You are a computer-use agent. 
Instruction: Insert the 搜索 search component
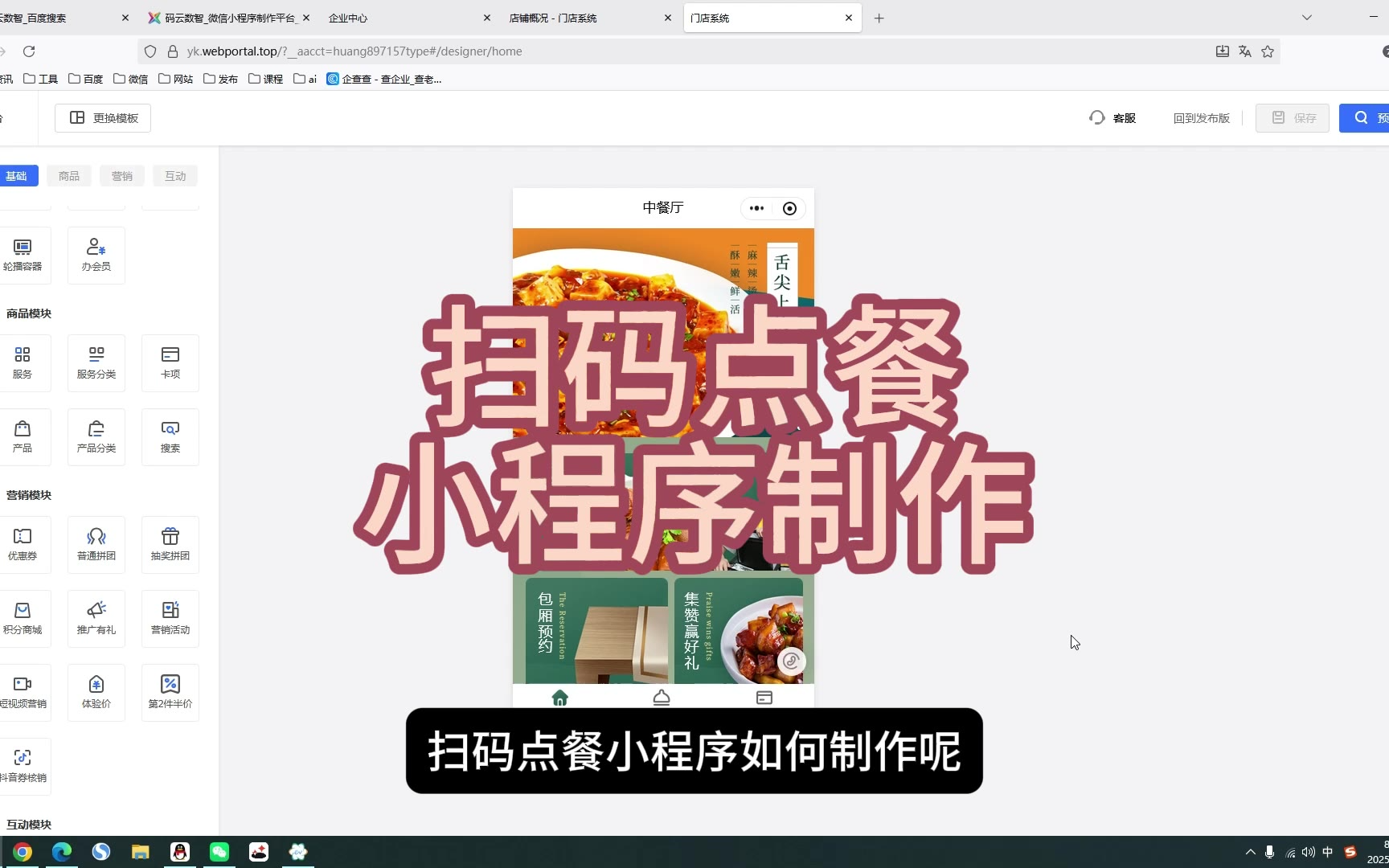pyautogui.click(x=170, y=436)
